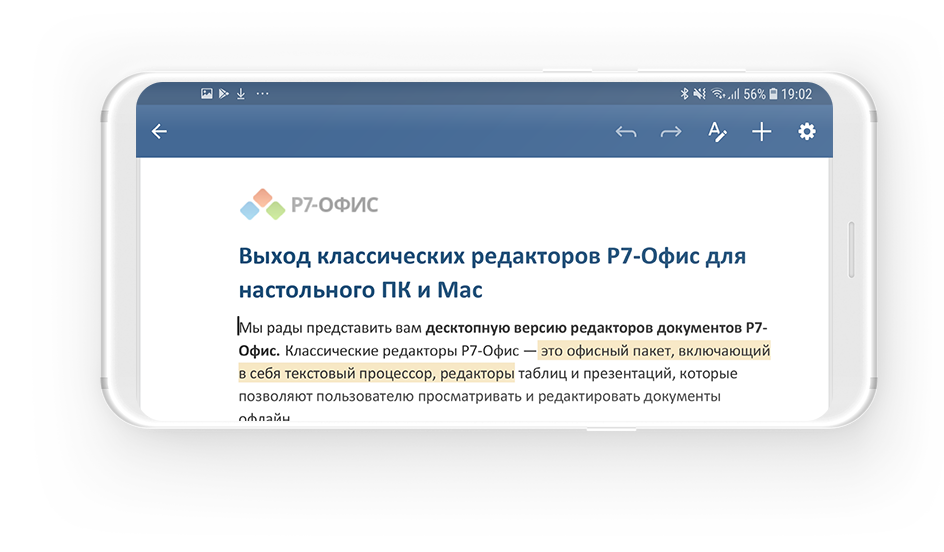
Task: Tap the Bluetooth status icon
Action: coord(684,93)
